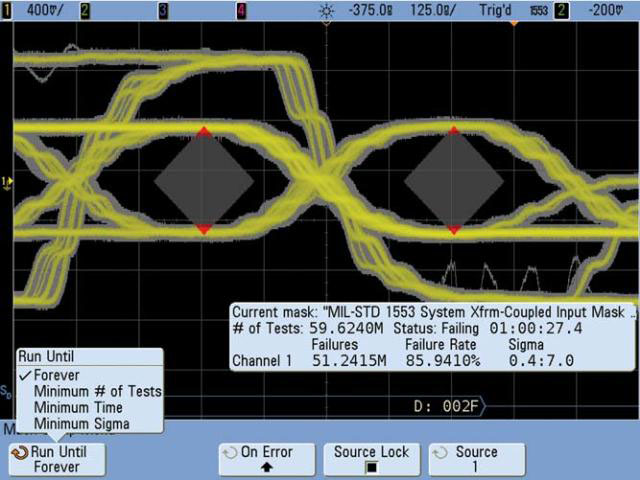Screen dimensions: 640x480
Task: Click the channel 1 indicator in status bar
Action: tap(7, 8)
